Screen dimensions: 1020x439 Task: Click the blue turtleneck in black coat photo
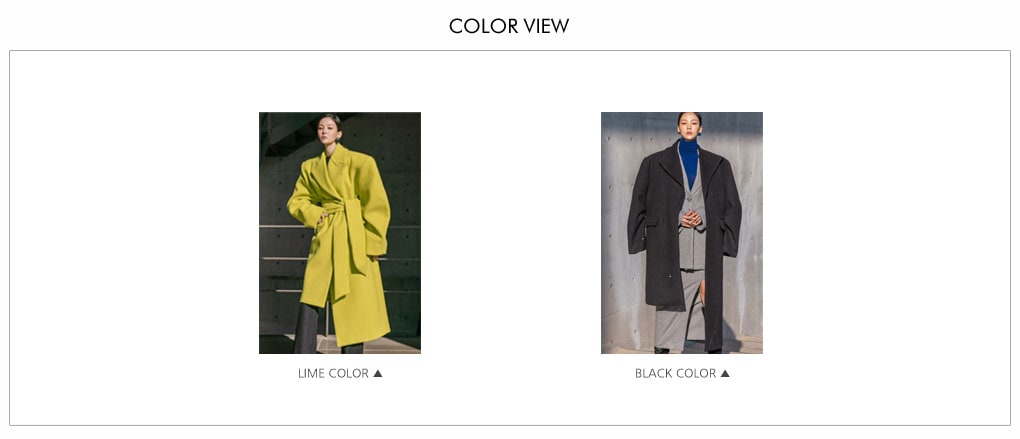click(x=689, y=161)
